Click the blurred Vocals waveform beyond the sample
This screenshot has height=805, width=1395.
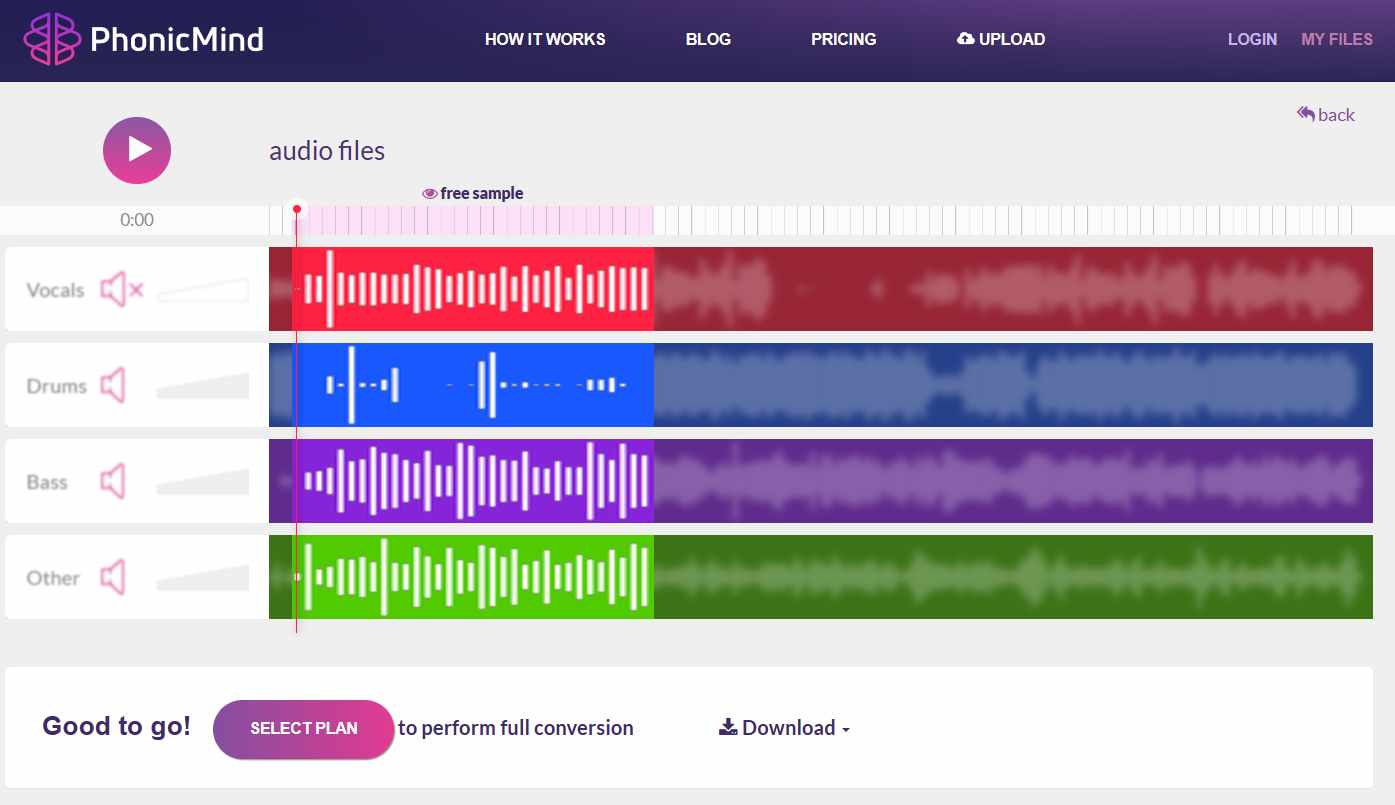click(x=1013, y=289)
